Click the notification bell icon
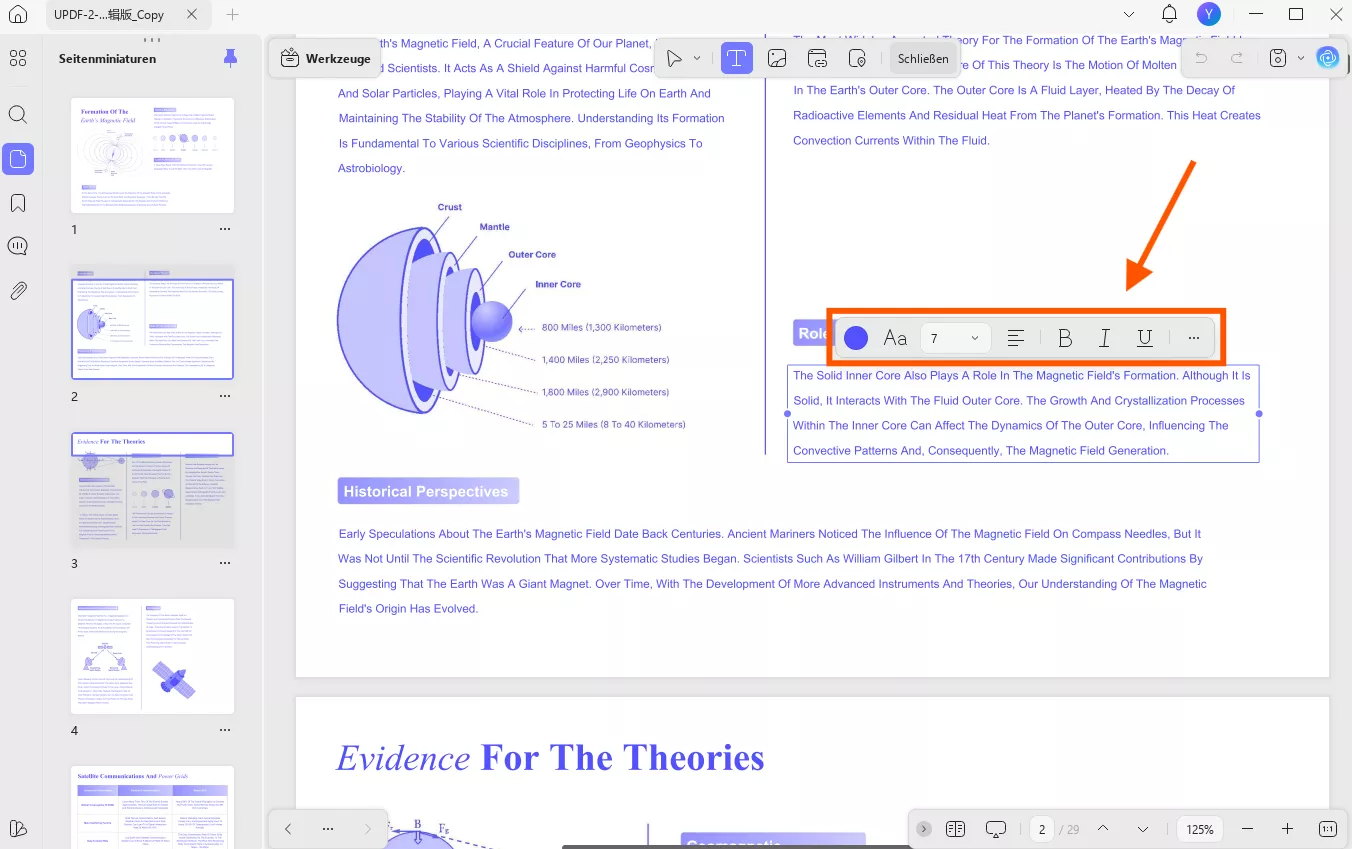Image resolution: width=1352 pixels, height=849 pixels. coord(1169,14)
